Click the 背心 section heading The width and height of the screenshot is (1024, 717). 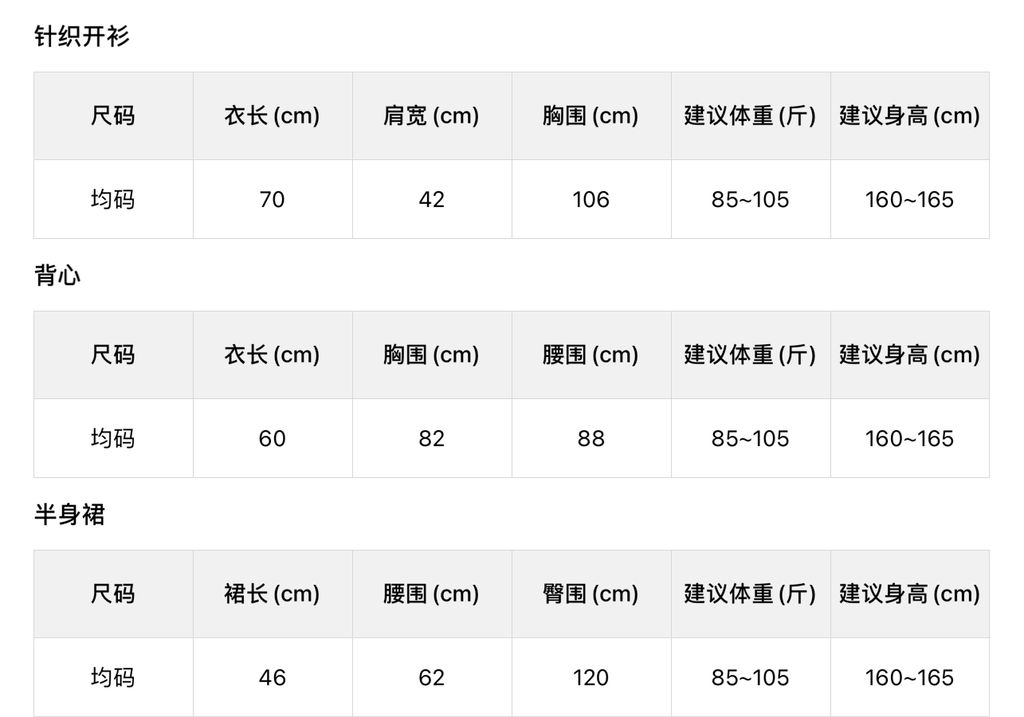57,276
